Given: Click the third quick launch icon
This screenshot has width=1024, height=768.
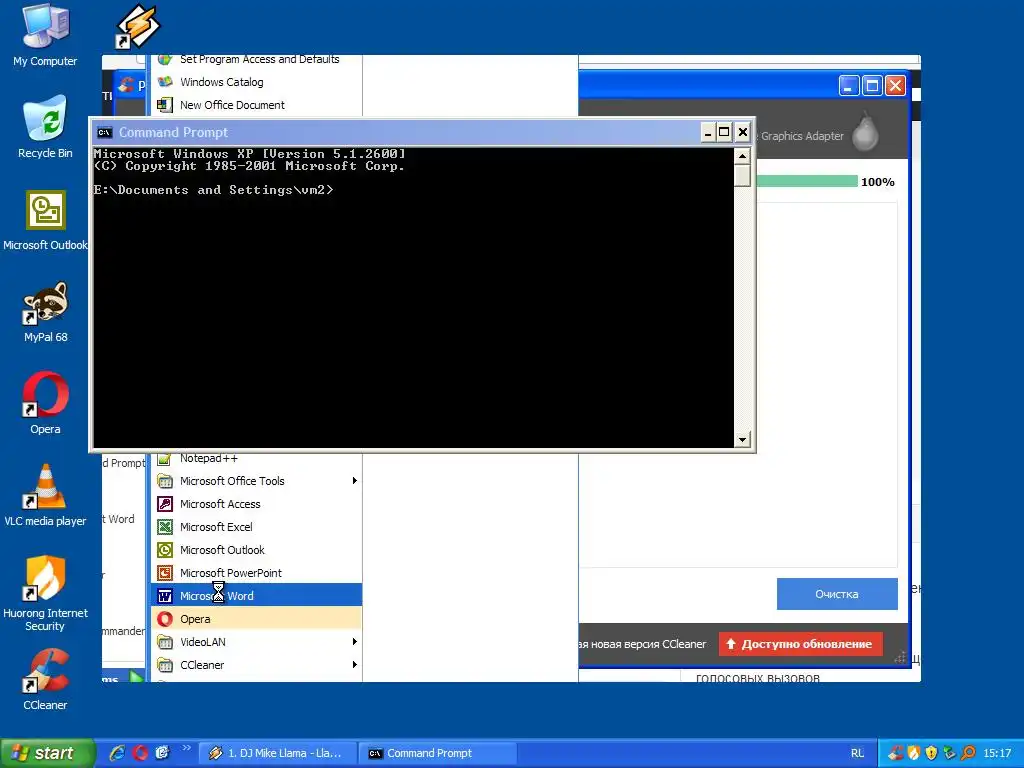Looking at the screenshot, I should click(x=162, y=753).
